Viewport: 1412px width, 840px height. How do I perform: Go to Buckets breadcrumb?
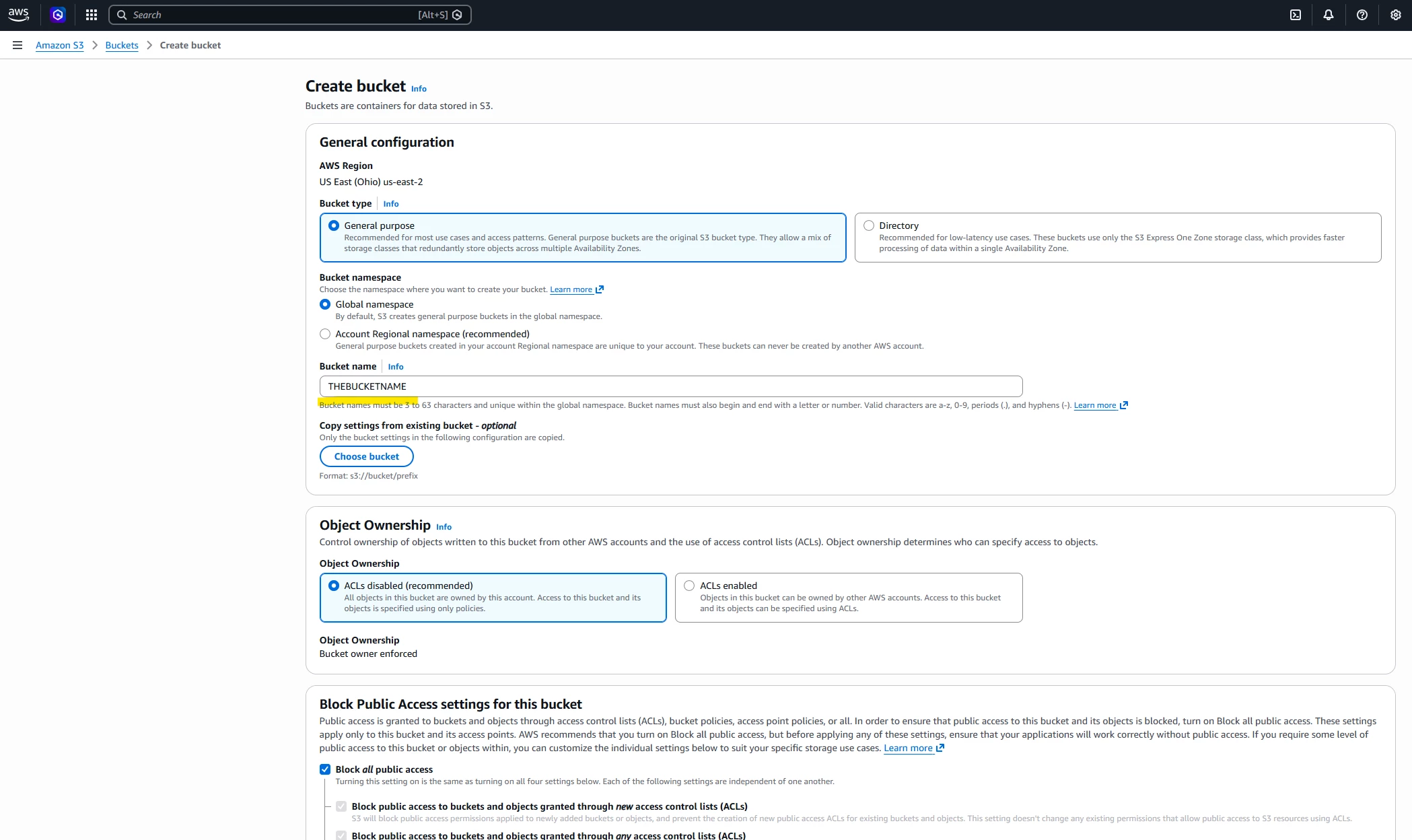tap(122, 45)
